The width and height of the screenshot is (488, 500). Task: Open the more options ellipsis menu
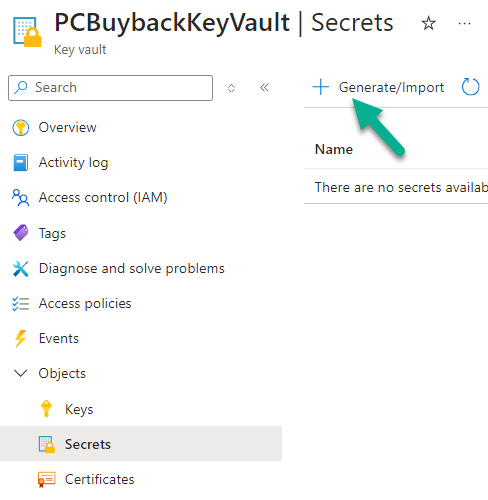pyautogui.click(x=464, y=24)
